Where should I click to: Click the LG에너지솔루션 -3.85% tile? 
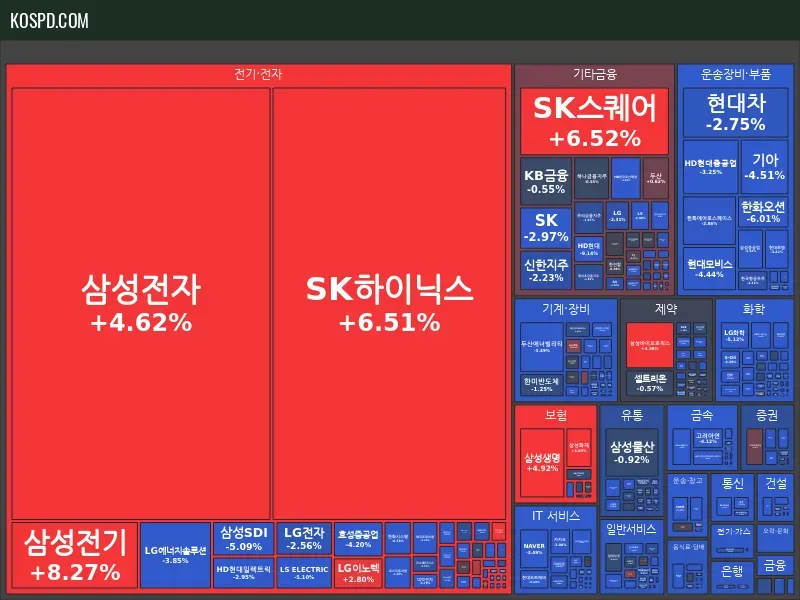click(x=175, y=555)
